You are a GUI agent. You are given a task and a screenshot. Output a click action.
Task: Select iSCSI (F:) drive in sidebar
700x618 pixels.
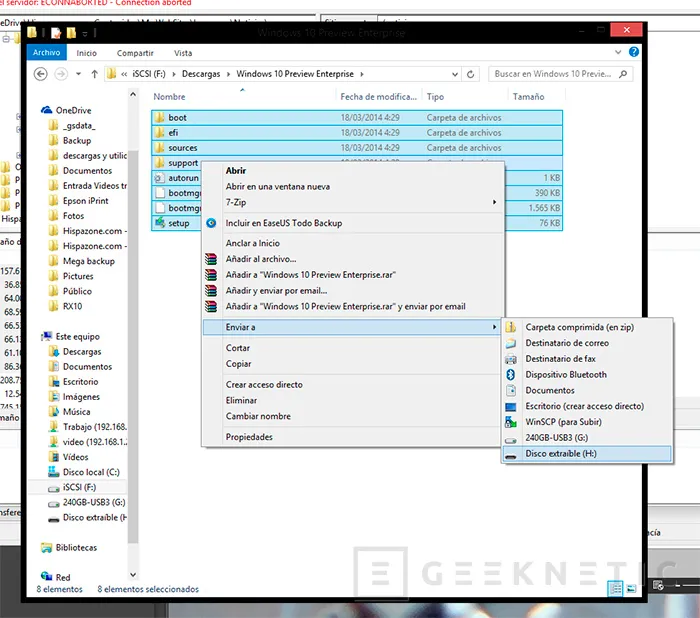click(79, 487)
